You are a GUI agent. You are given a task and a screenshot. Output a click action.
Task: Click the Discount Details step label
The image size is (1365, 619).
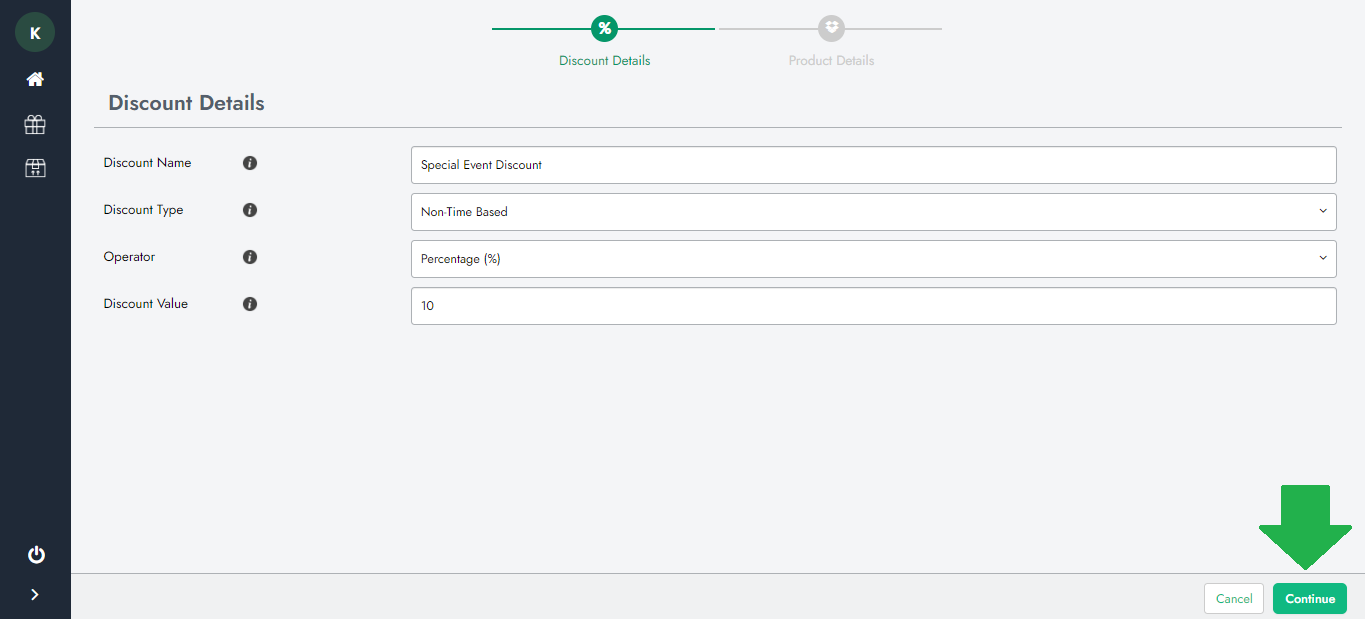(604, 61)
